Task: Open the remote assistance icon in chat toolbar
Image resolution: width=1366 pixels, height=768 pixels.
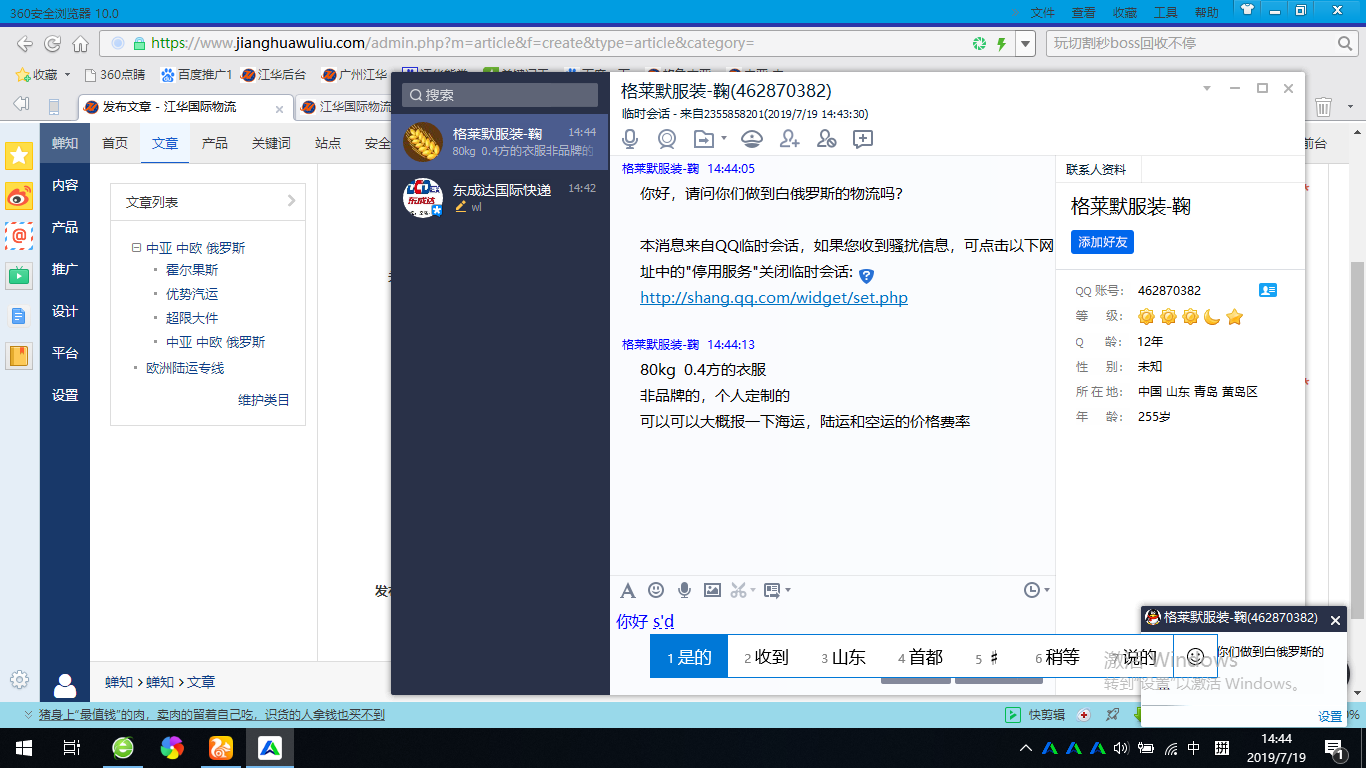Action: point(752,139)
